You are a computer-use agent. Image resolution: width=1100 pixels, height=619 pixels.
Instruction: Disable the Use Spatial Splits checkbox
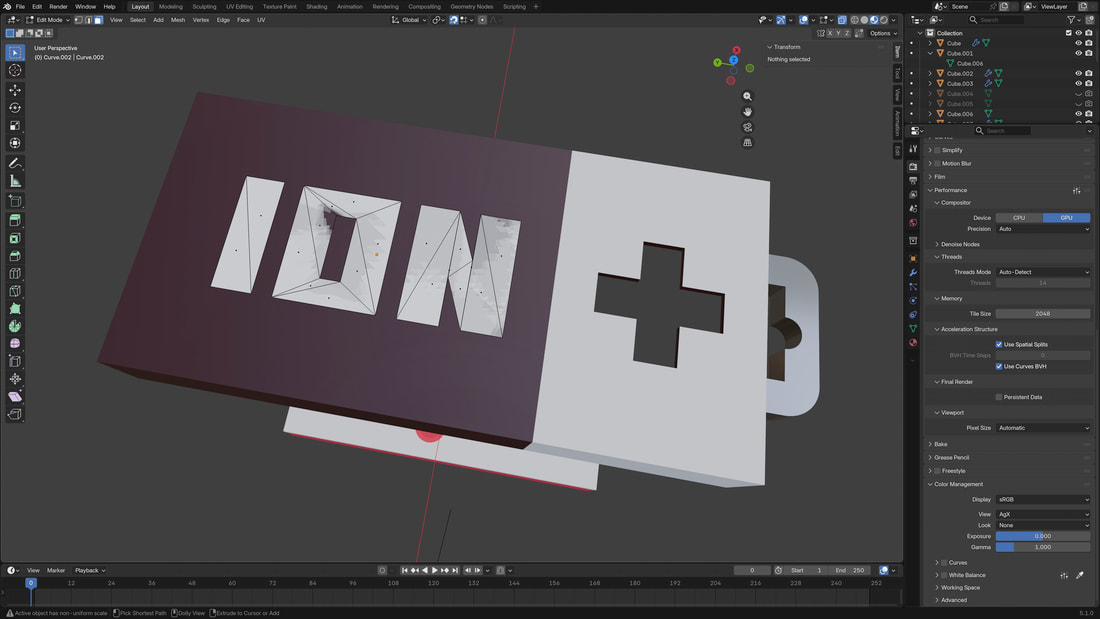[999, 344]
